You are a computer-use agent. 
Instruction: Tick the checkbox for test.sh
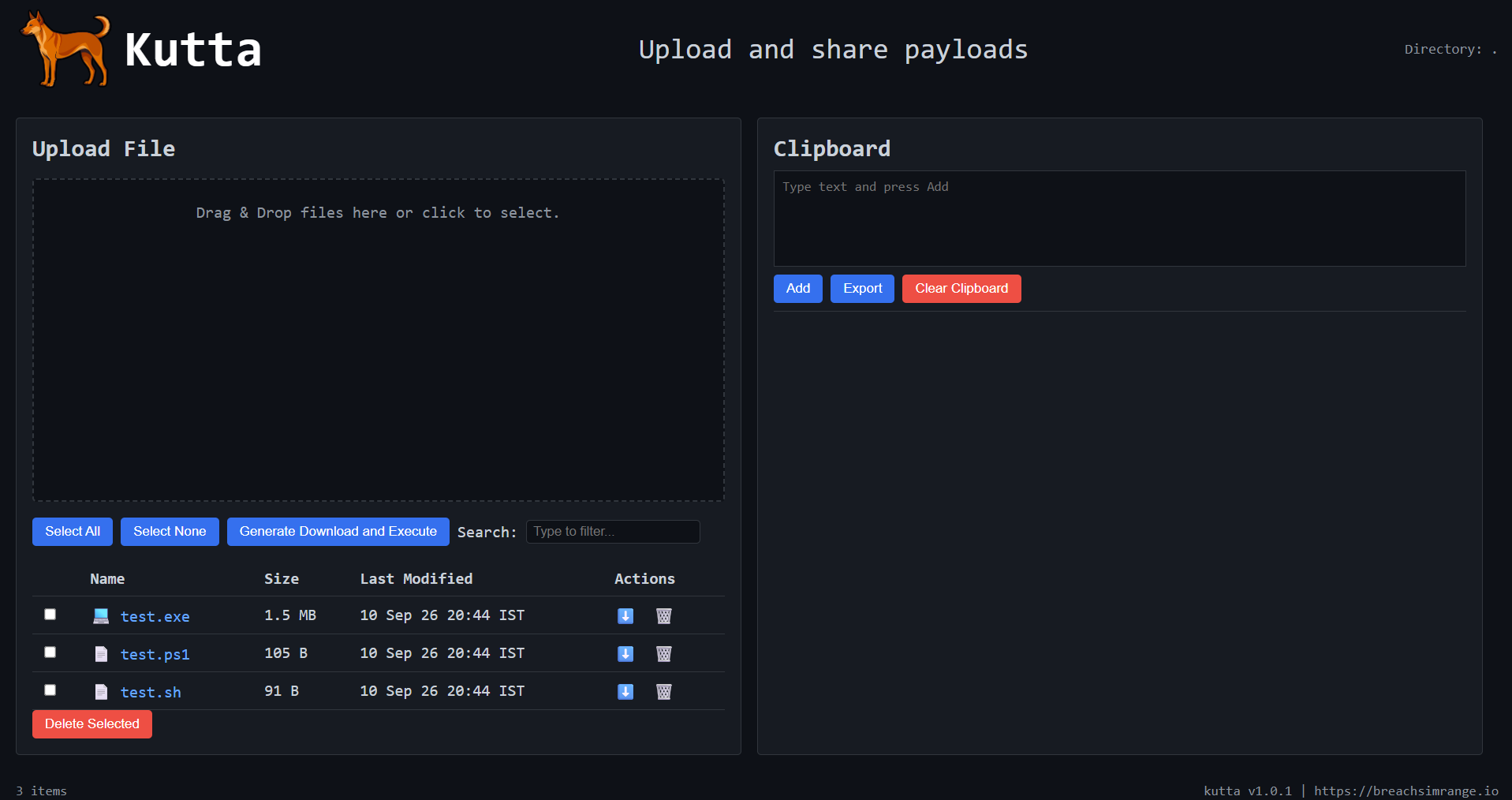[50, 690]
